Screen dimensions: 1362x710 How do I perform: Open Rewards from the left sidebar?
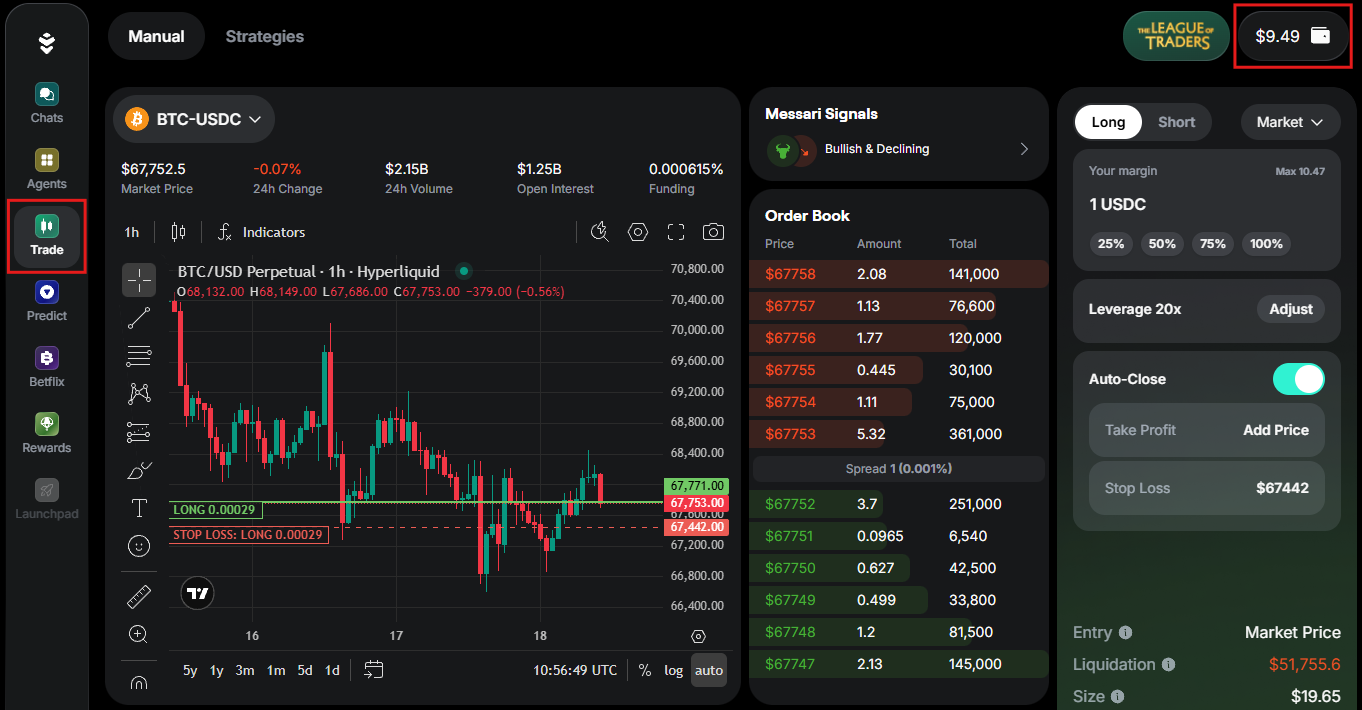(46, 431)
